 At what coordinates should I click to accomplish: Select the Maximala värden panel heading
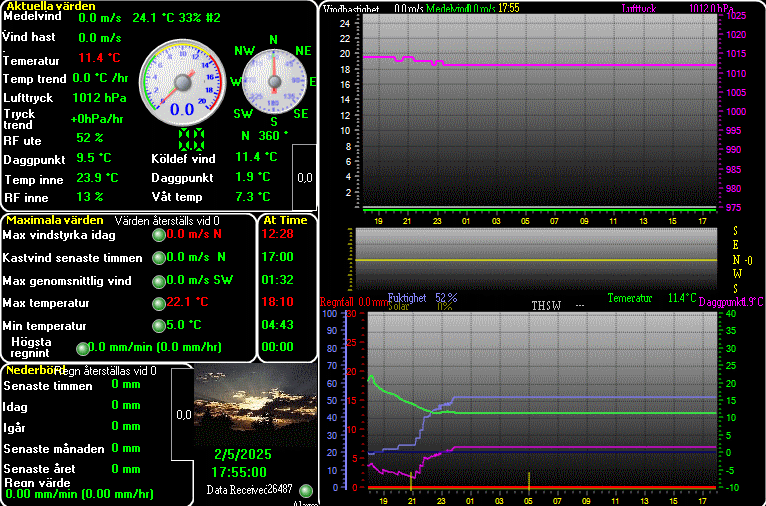55,220
